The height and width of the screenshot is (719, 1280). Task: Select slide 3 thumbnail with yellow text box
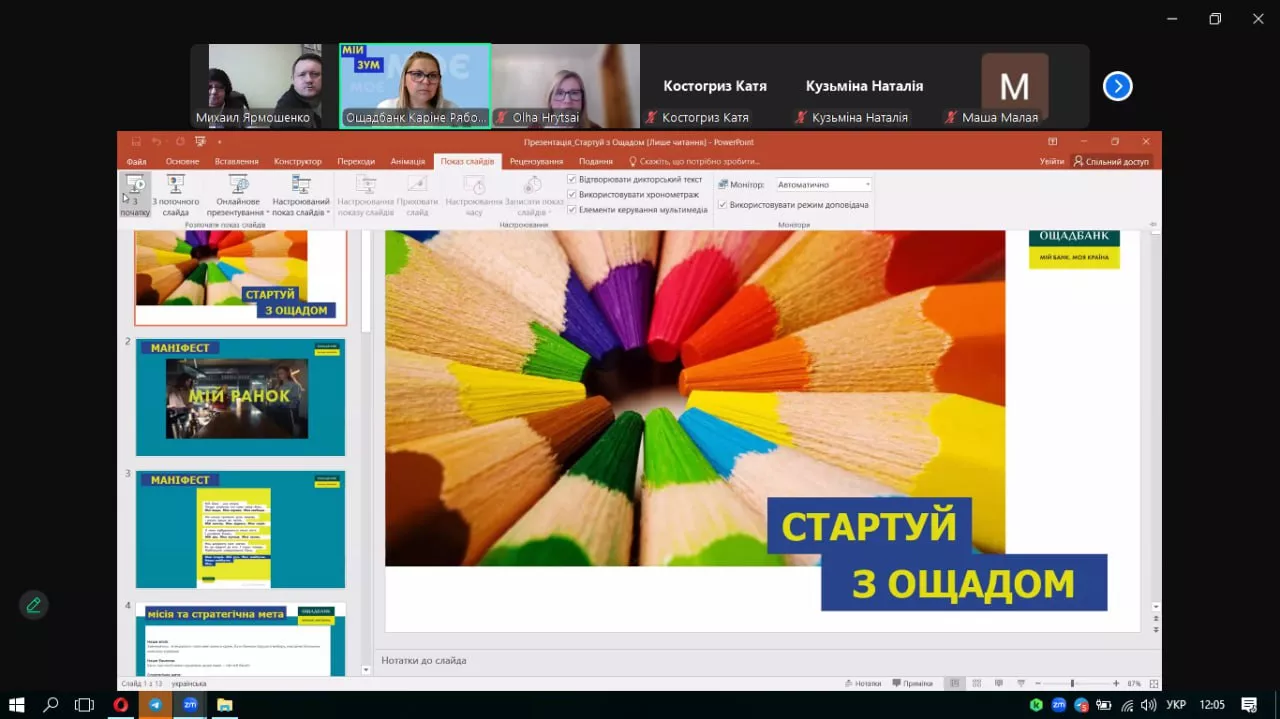click(241, 529)
